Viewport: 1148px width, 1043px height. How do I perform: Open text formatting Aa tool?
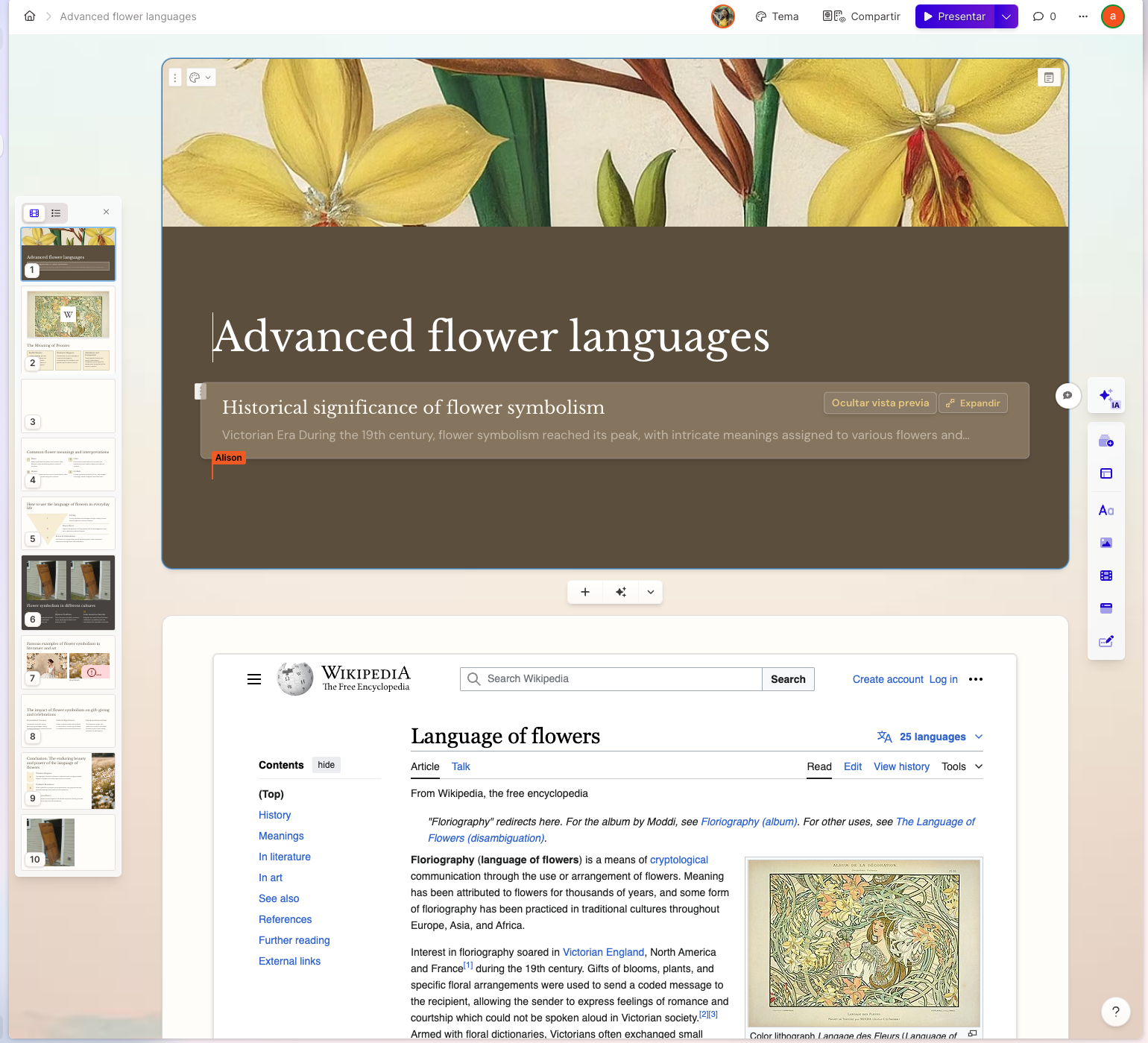[x=1106, y=511]
